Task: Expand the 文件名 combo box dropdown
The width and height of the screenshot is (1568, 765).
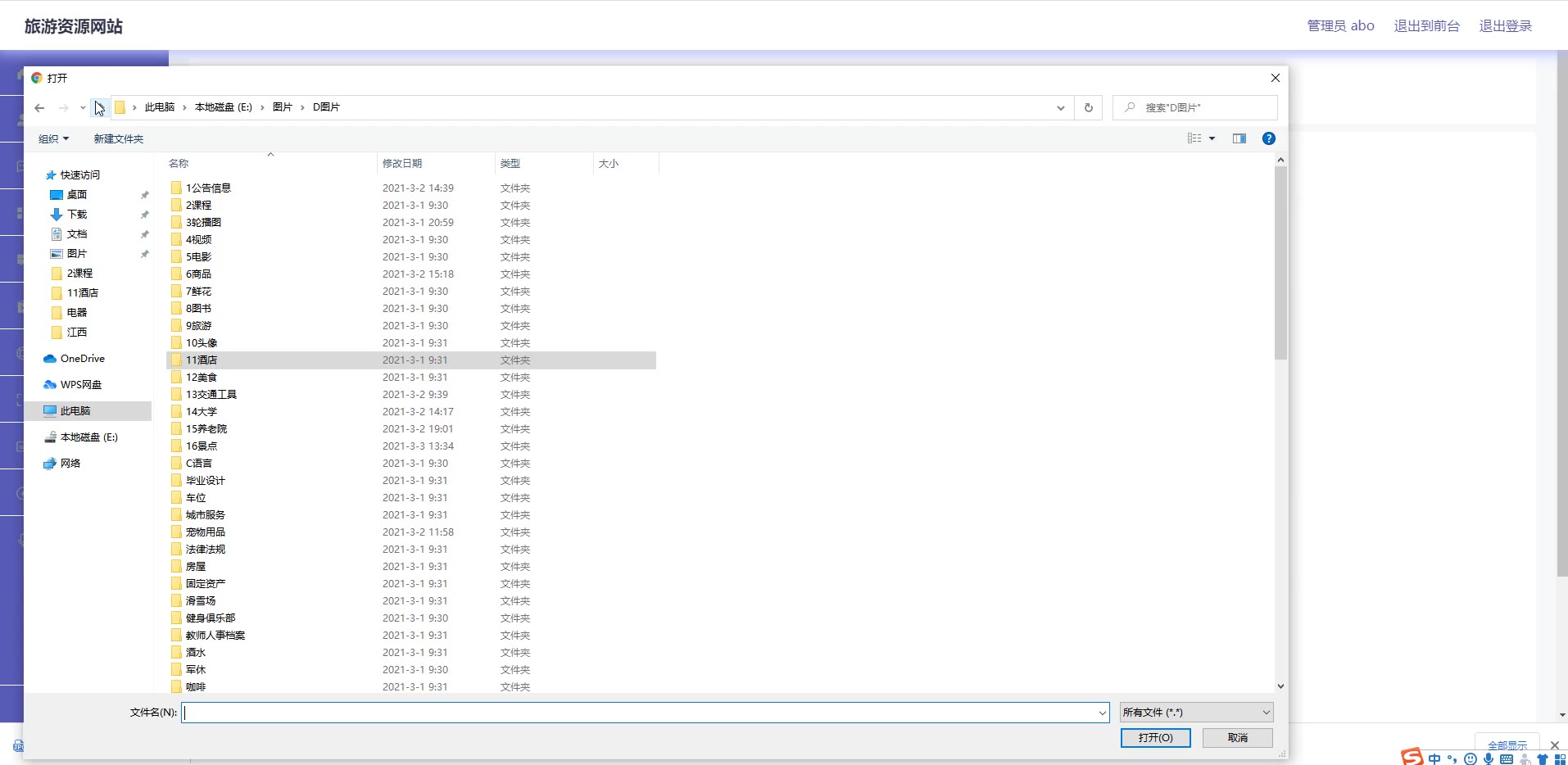Action: coord(1103,713)
